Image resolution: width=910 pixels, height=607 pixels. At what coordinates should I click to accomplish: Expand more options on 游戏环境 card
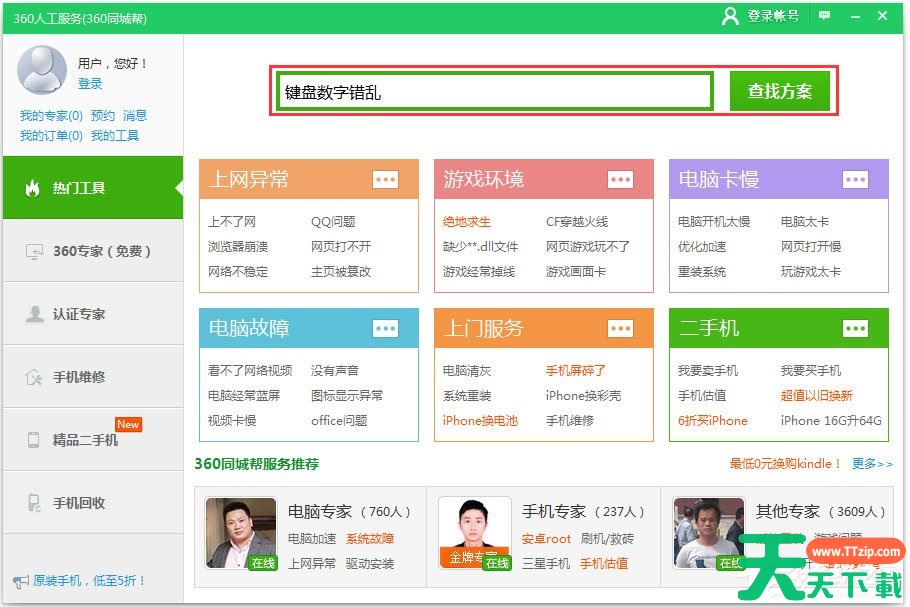click(x=620, y=179)
